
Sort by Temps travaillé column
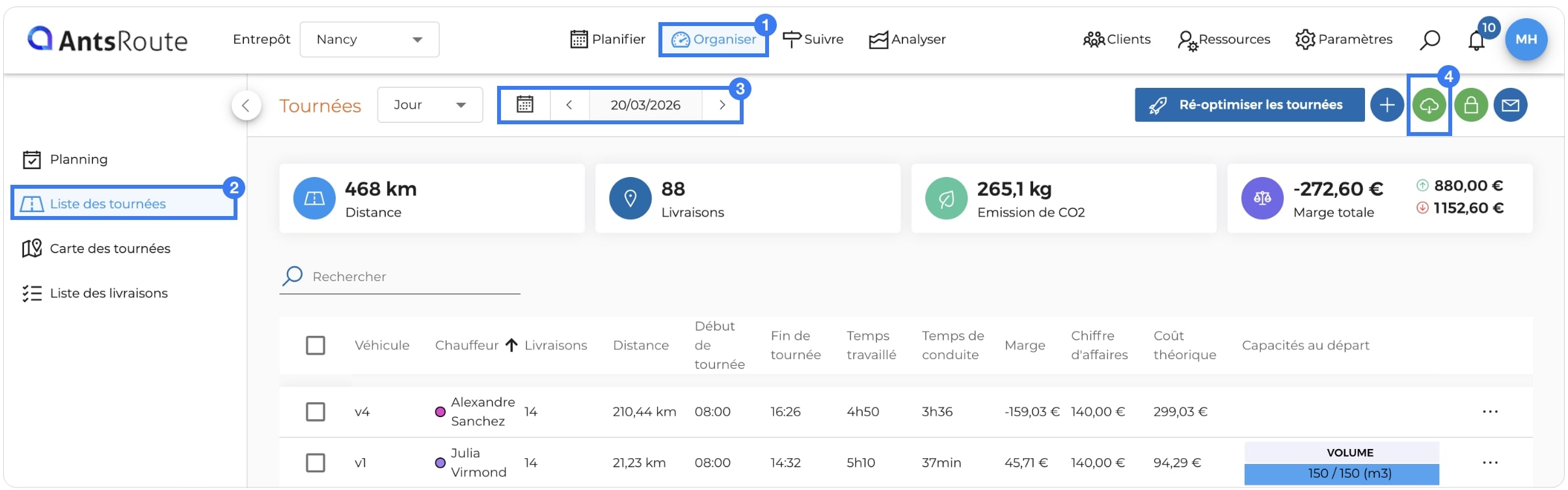click(x=871, y=346)
